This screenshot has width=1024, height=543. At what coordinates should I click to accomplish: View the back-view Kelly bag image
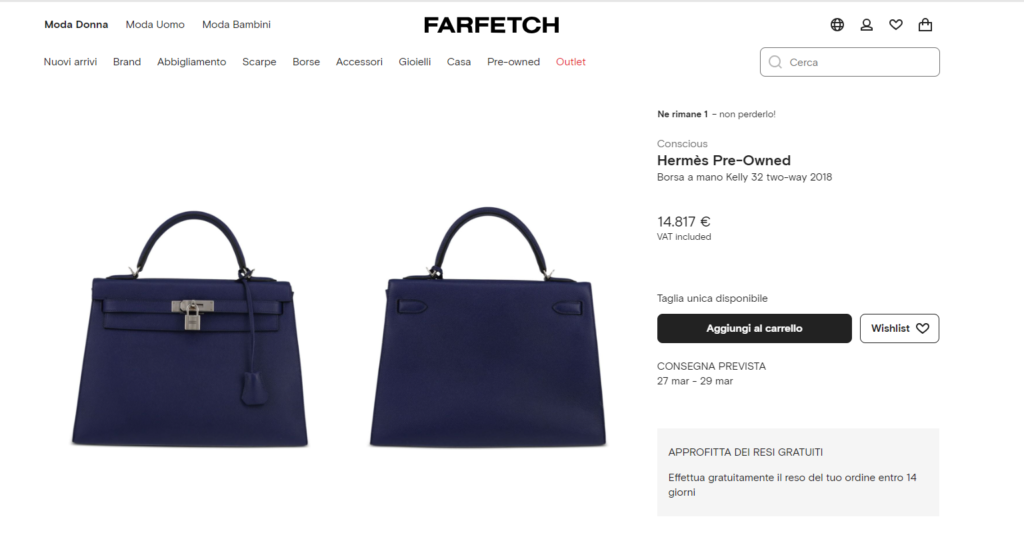(488, 327)
